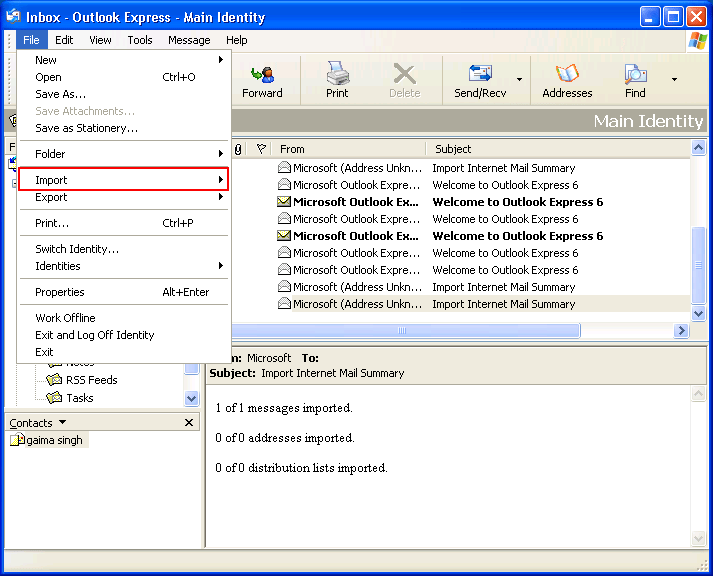Click horizontal scrollbar right arrow
The image size is (713, 576).
tap(681, 331)
